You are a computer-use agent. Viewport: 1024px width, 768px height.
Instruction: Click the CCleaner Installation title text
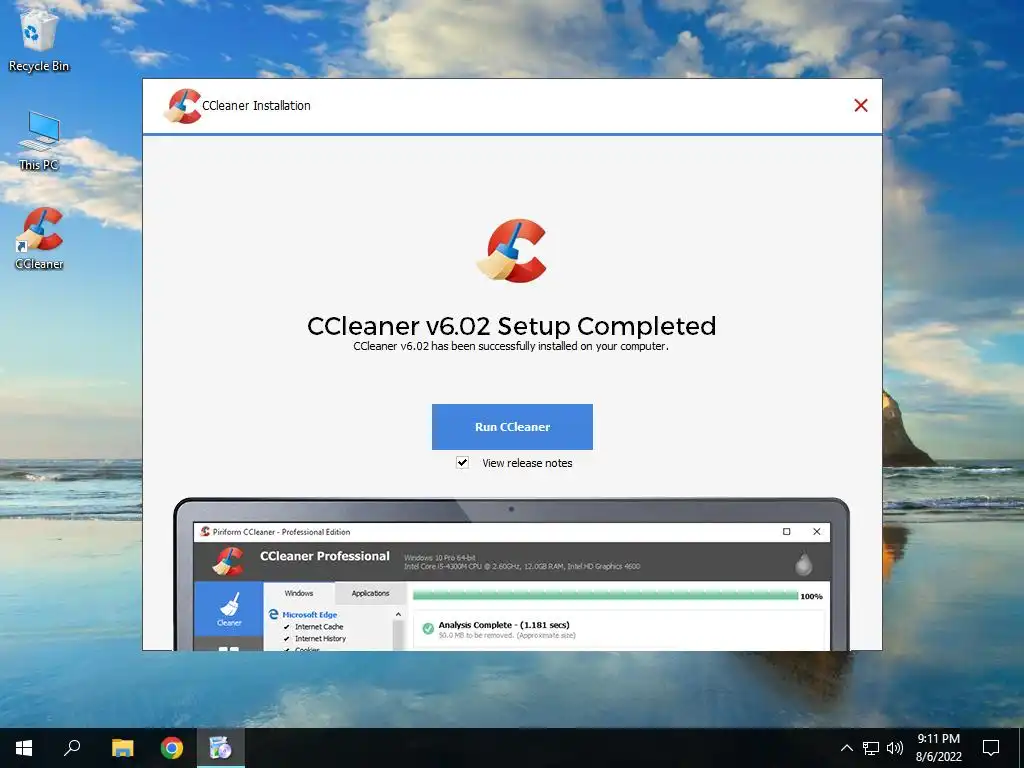point(256,106)
